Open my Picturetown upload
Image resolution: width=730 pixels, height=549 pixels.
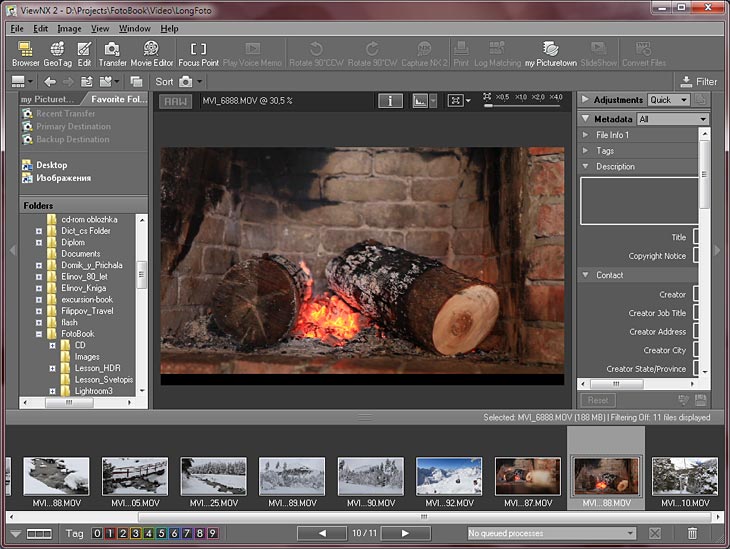pos(551,54)
